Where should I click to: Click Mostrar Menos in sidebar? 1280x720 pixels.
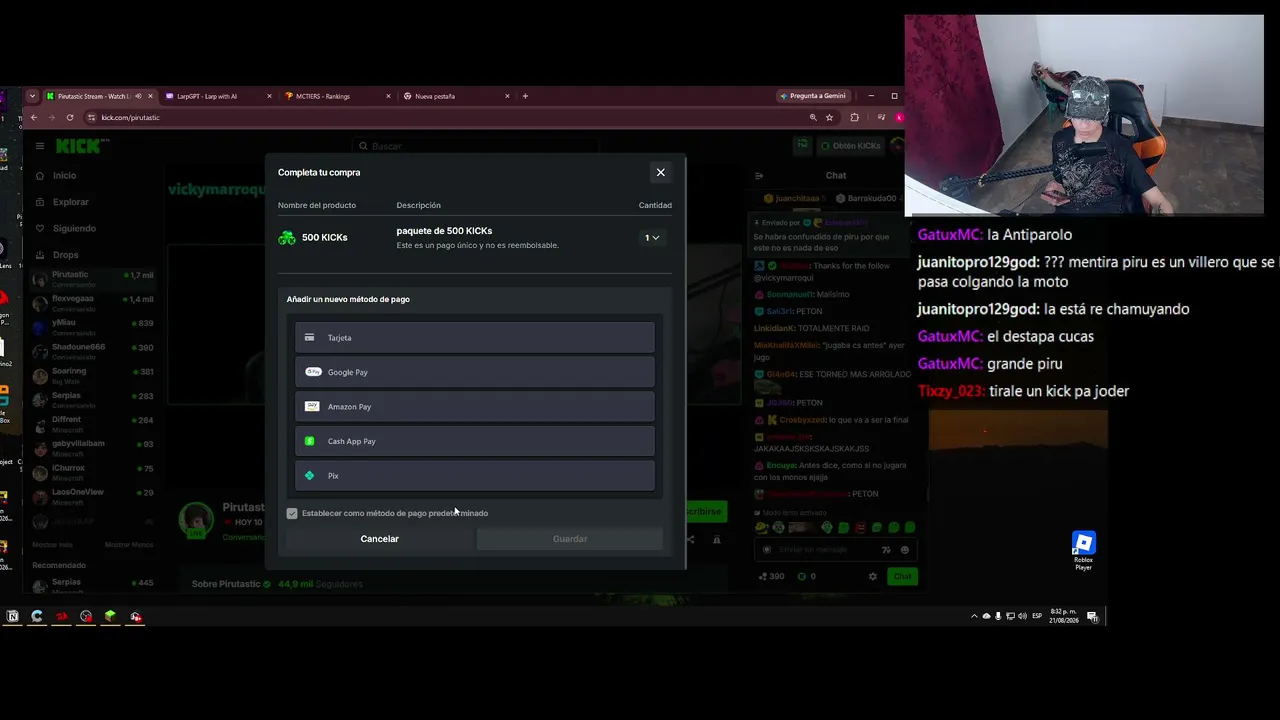click(129, 545)
